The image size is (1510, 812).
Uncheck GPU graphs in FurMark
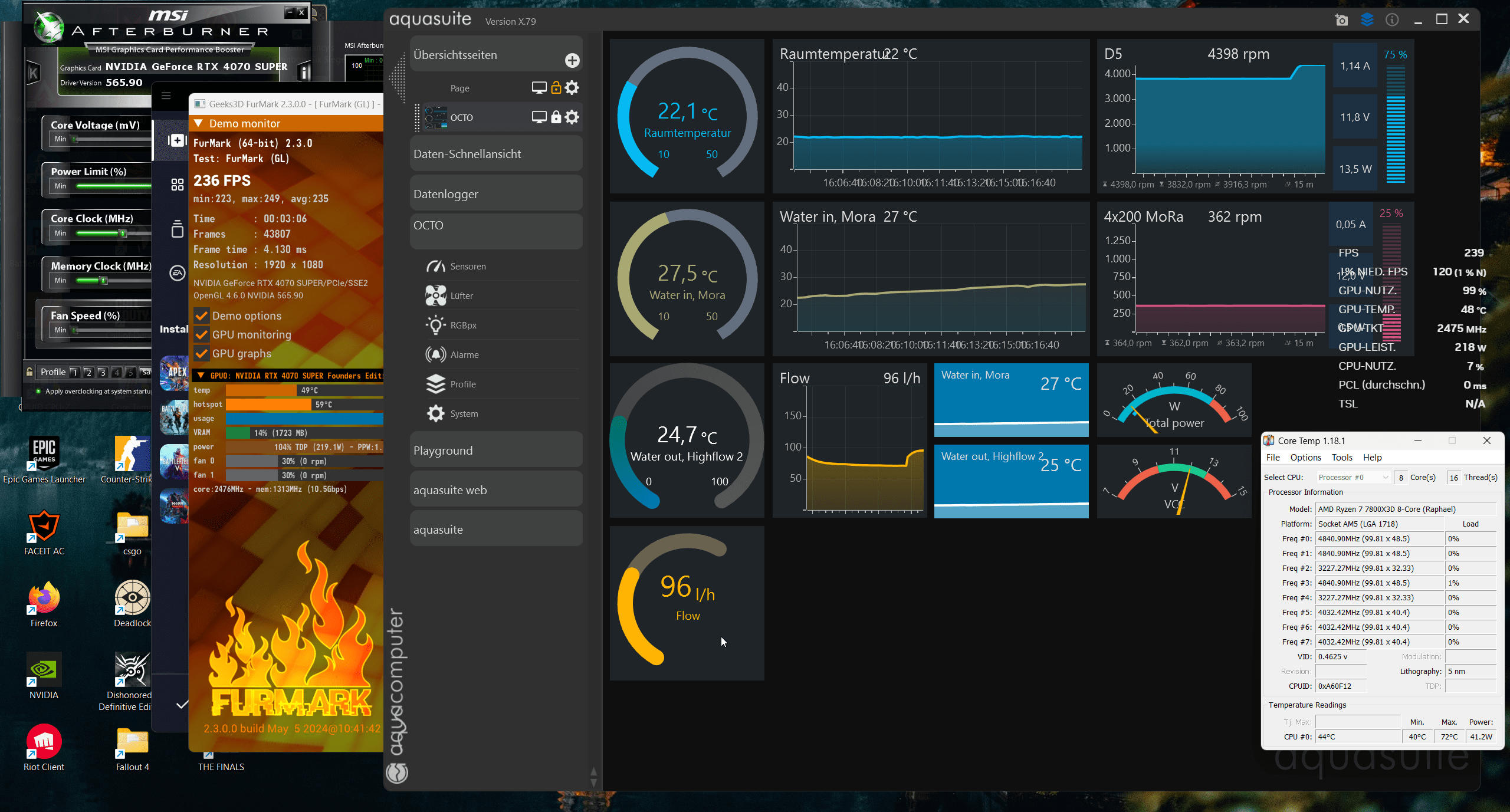click(201, 354)
